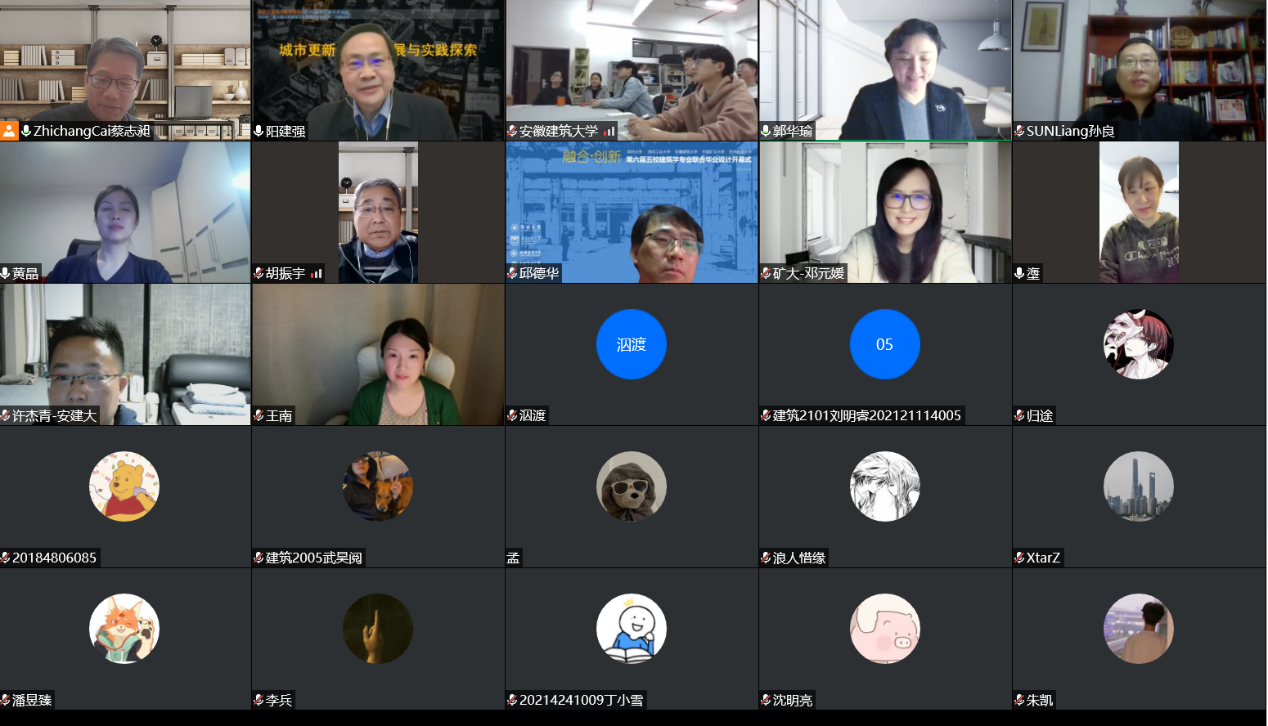The height and width of the screenshot is (726, 1268).
Task: Click the microphone icon next to 黄晶
Action: (6, 273)
